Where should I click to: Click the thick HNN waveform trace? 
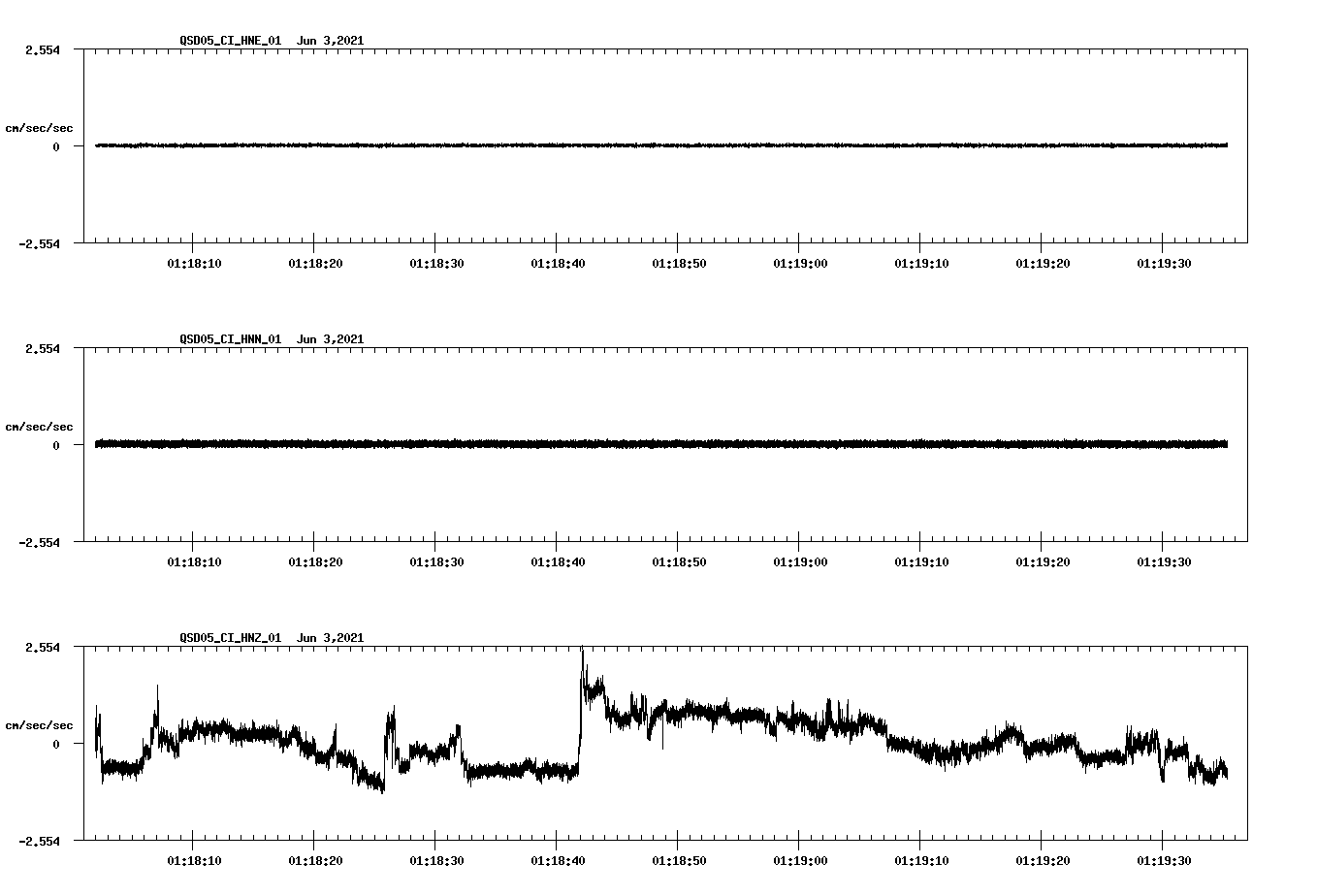pyautogui.click(x=661, y=444)
